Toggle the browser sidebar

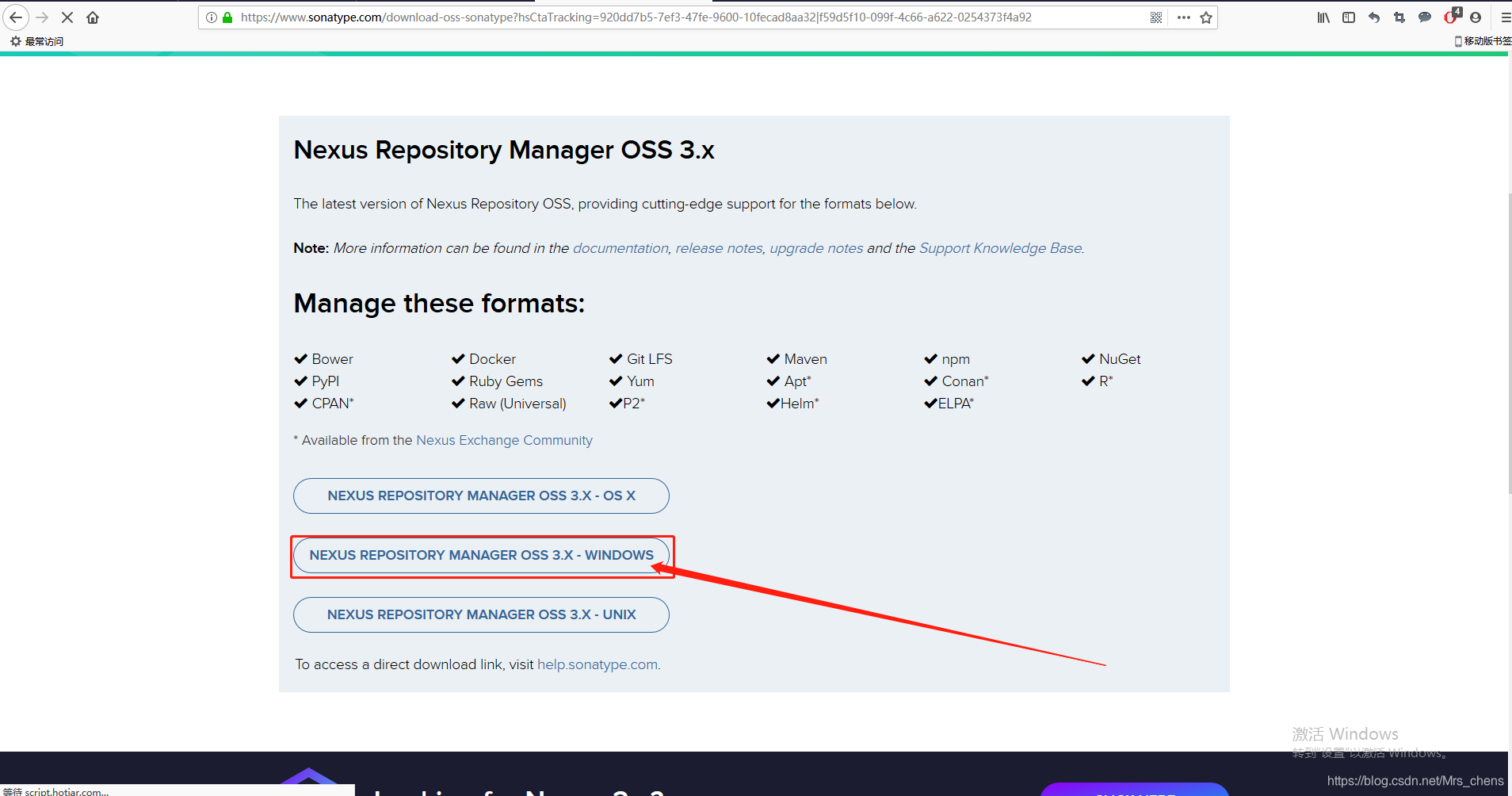(x=1349, y=17)
